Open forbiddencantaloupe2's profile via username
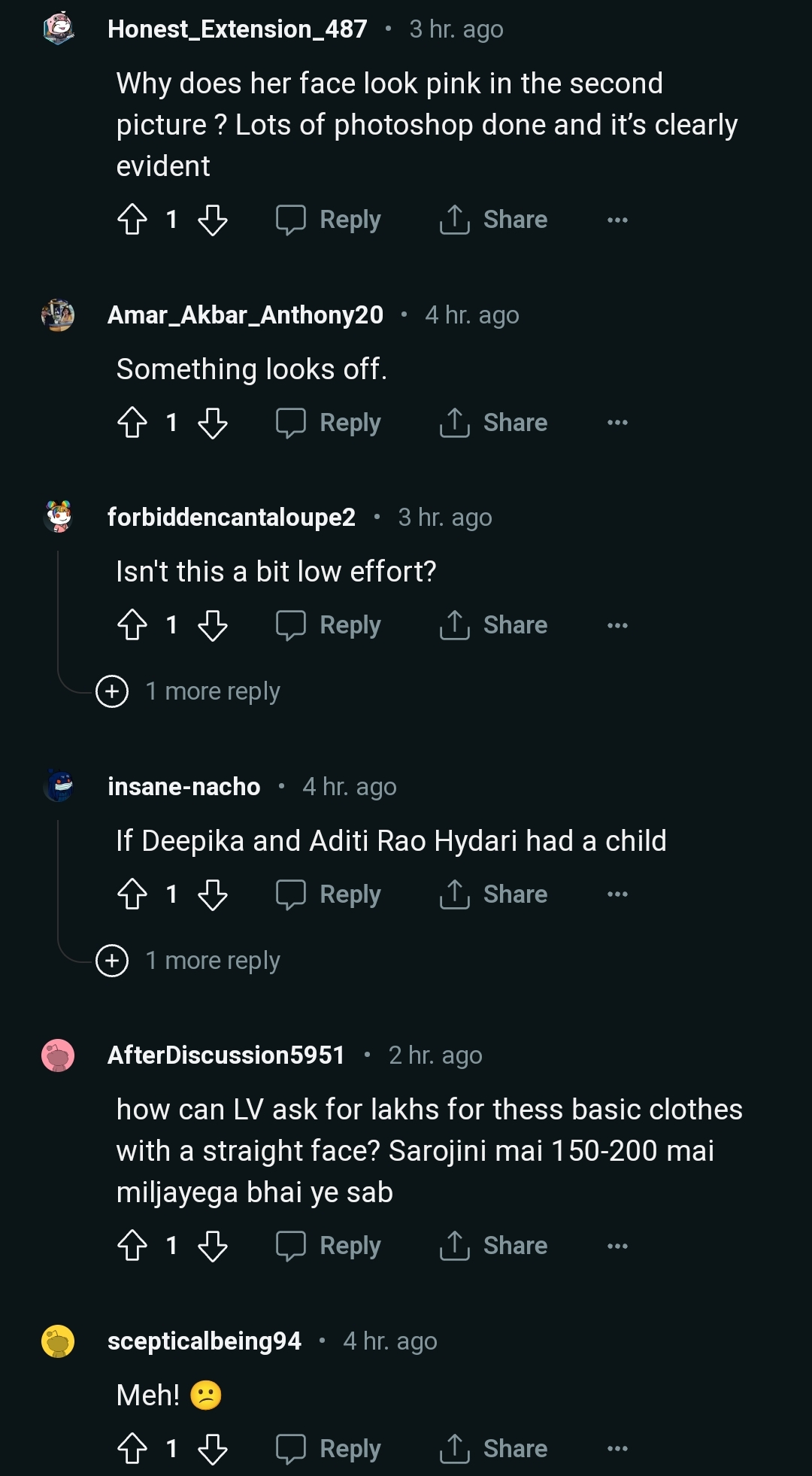The width and height of the screenshot is (812, 1476). 231,518
